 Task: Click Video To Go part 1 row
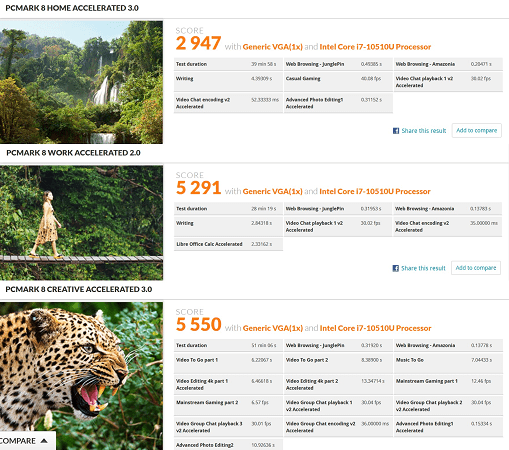(228, 363)
